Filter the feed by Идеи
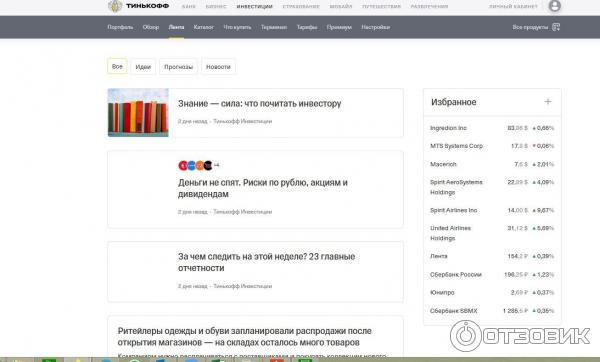 (x=143, y=67)
